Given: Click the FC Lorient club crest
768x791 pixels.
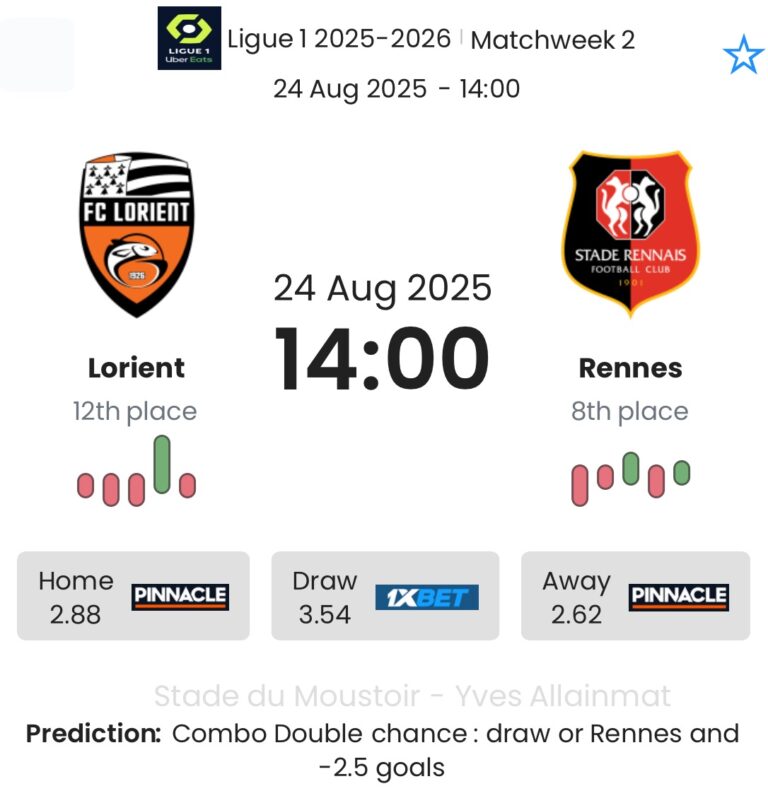Looking at the screenshot, I should click(x=136, y=235).
